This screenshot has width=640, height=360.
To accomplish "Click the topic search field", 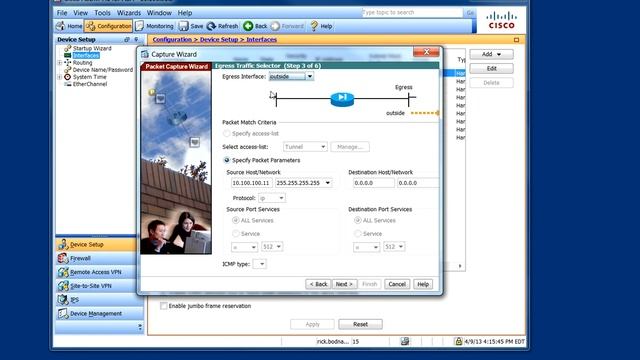I will click(x=412, y=13).
